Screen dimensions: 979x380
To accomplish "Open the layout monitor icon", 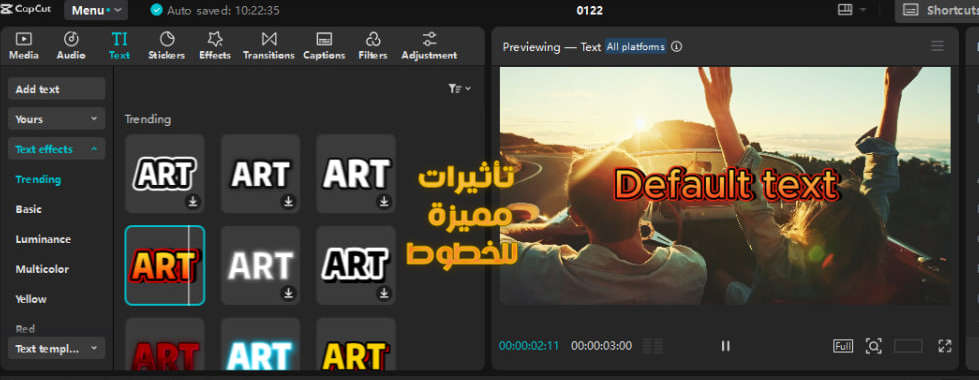I will point(845,10).
